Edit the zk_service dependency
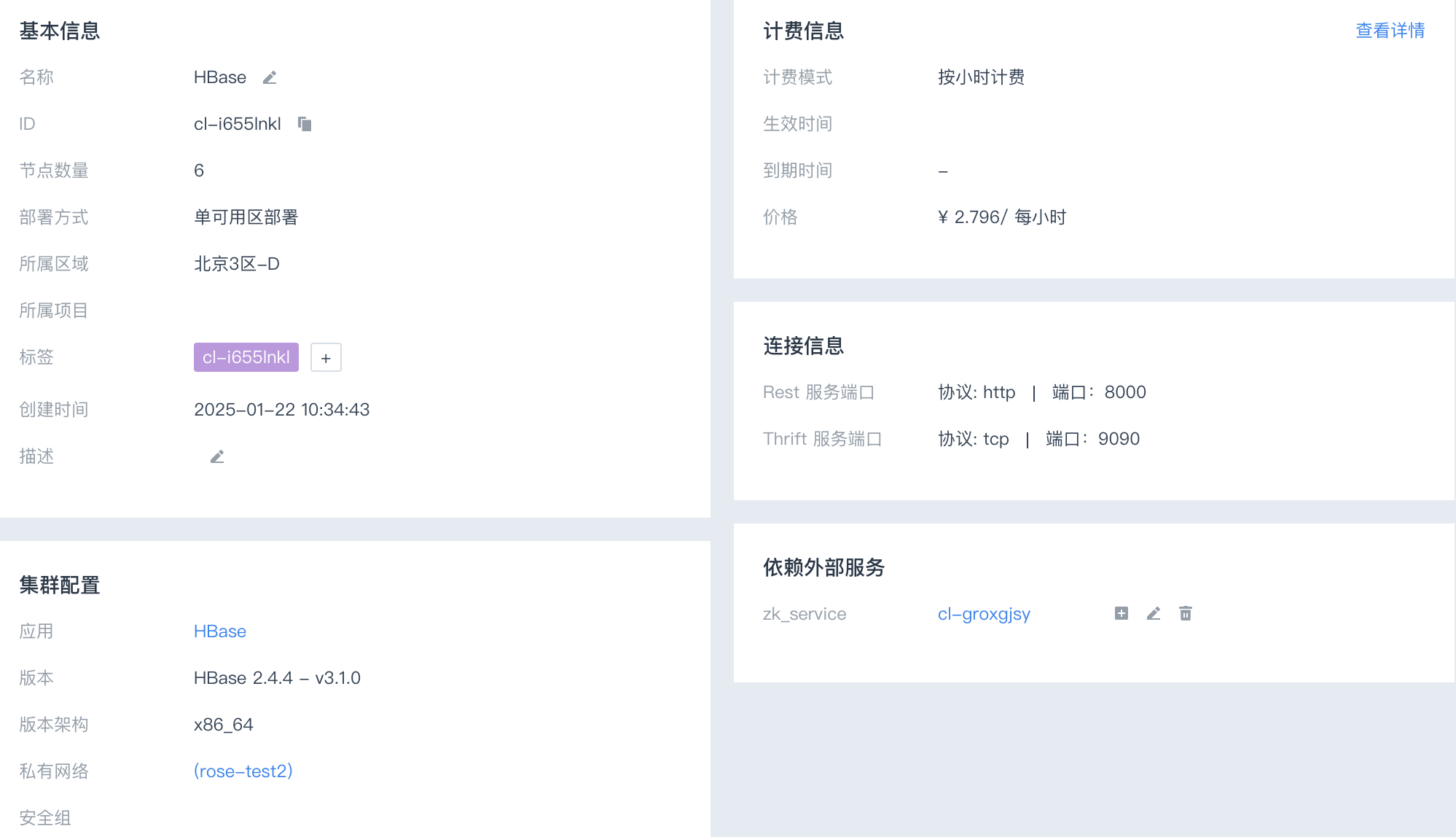This screenshot has width=1456, height=837. click(1154, 613)
